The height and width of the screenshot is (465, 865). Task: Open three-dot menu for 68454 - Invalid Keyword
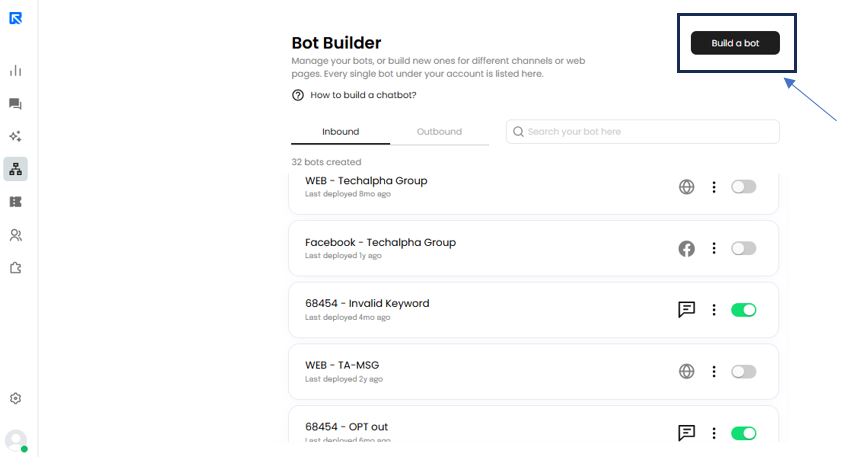(714, 310)
